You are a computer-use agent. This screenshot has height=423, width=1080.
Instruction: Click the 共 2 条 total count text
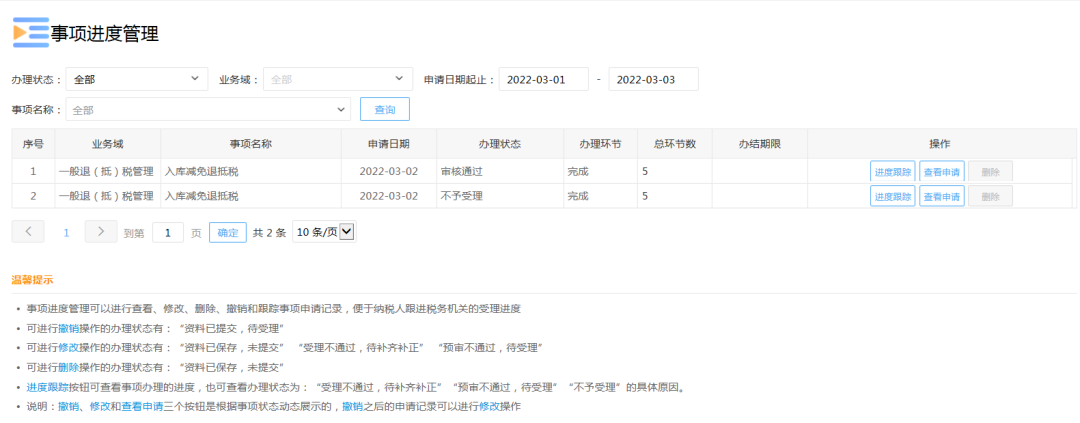(269, 233)
